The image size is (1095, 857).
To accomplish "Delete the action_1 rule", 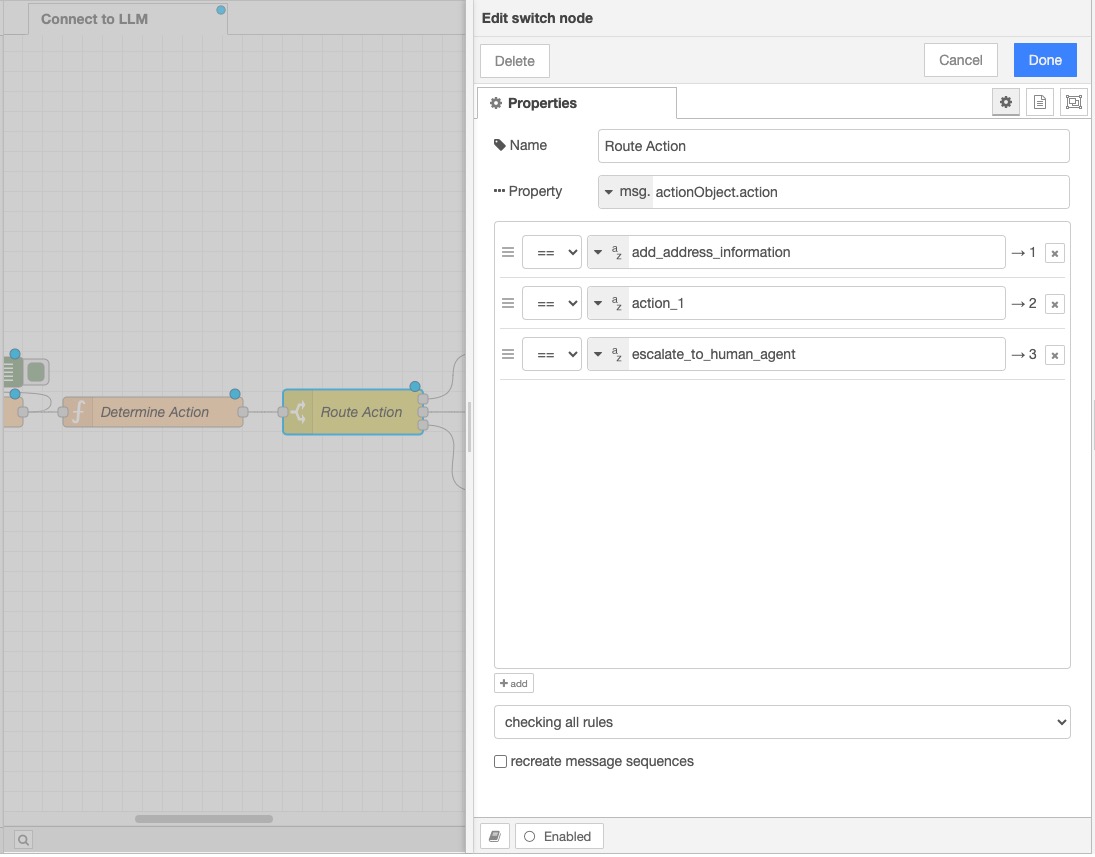I will [x=1054, y=304].
